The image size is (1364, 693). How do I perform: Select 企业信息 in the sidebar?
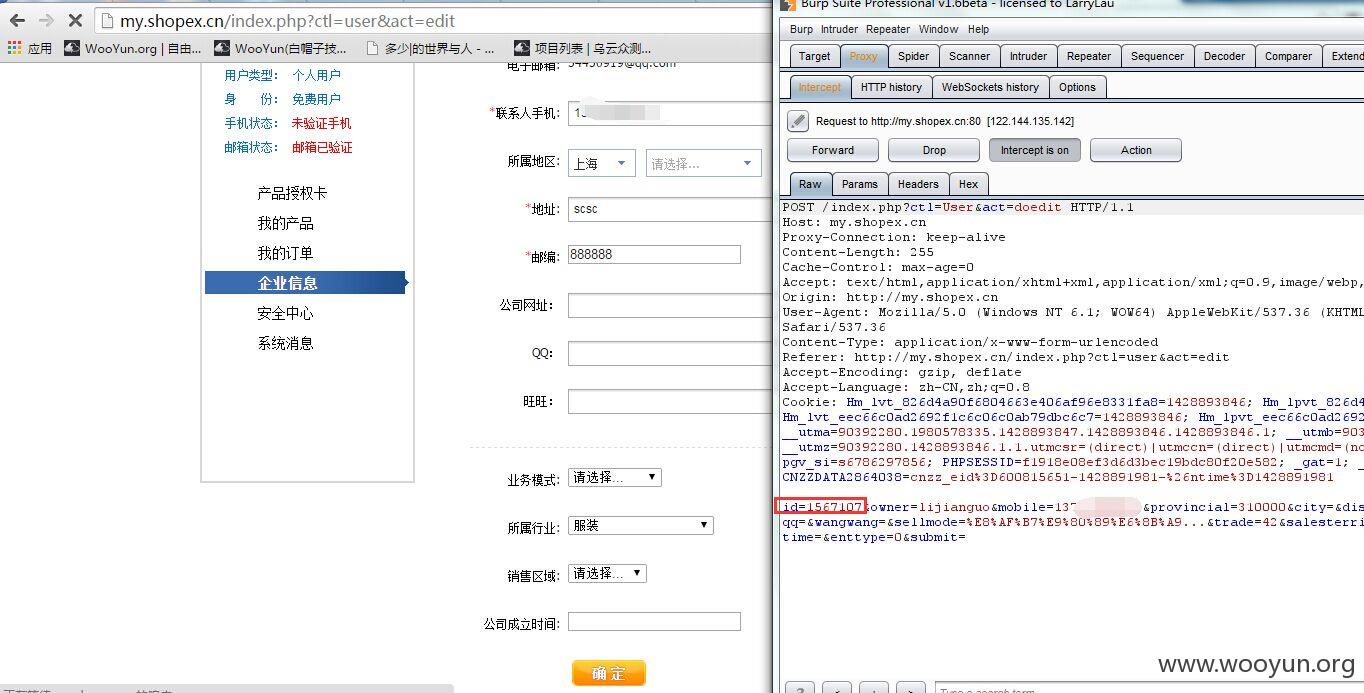tap(306, 283)
